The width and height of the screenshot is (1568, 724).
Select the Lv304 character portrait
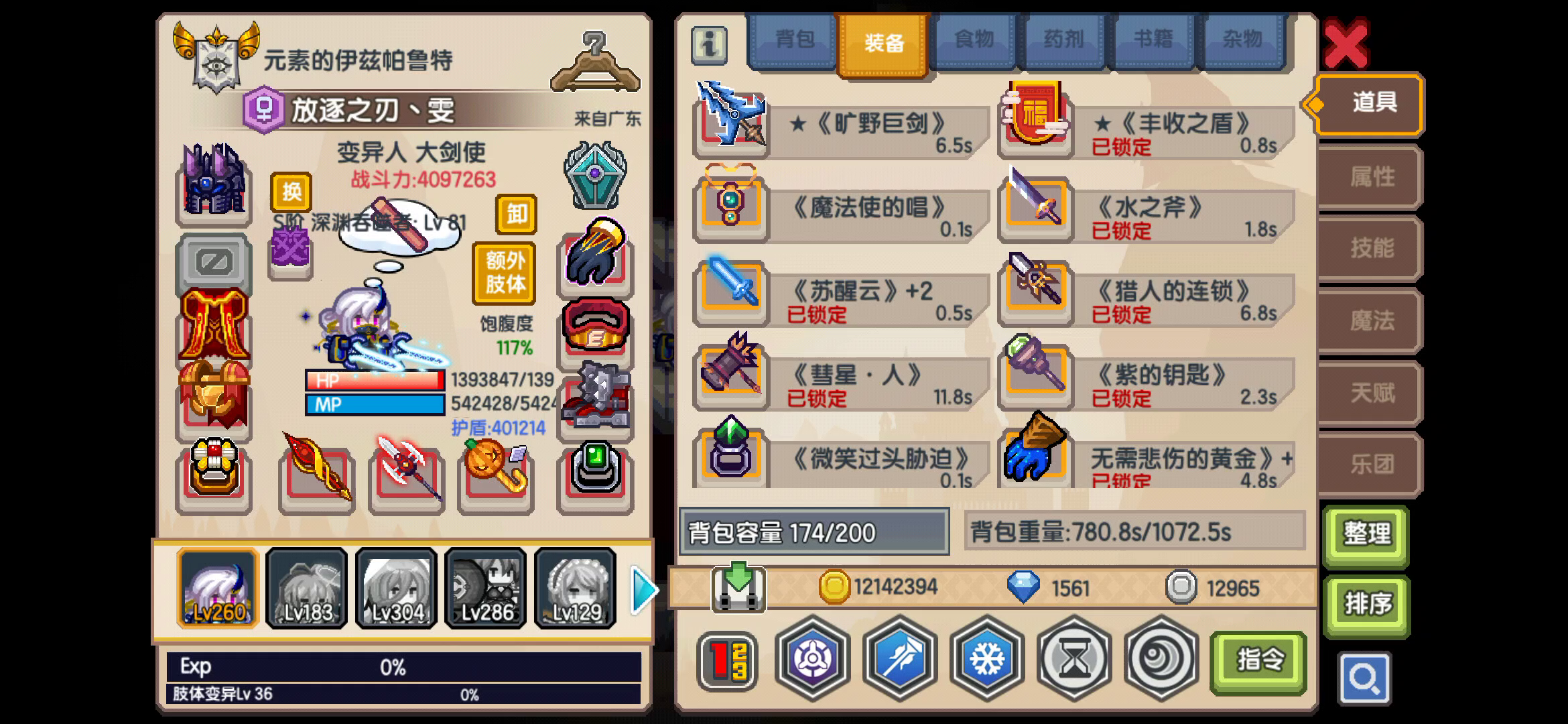tap(396, 588)
